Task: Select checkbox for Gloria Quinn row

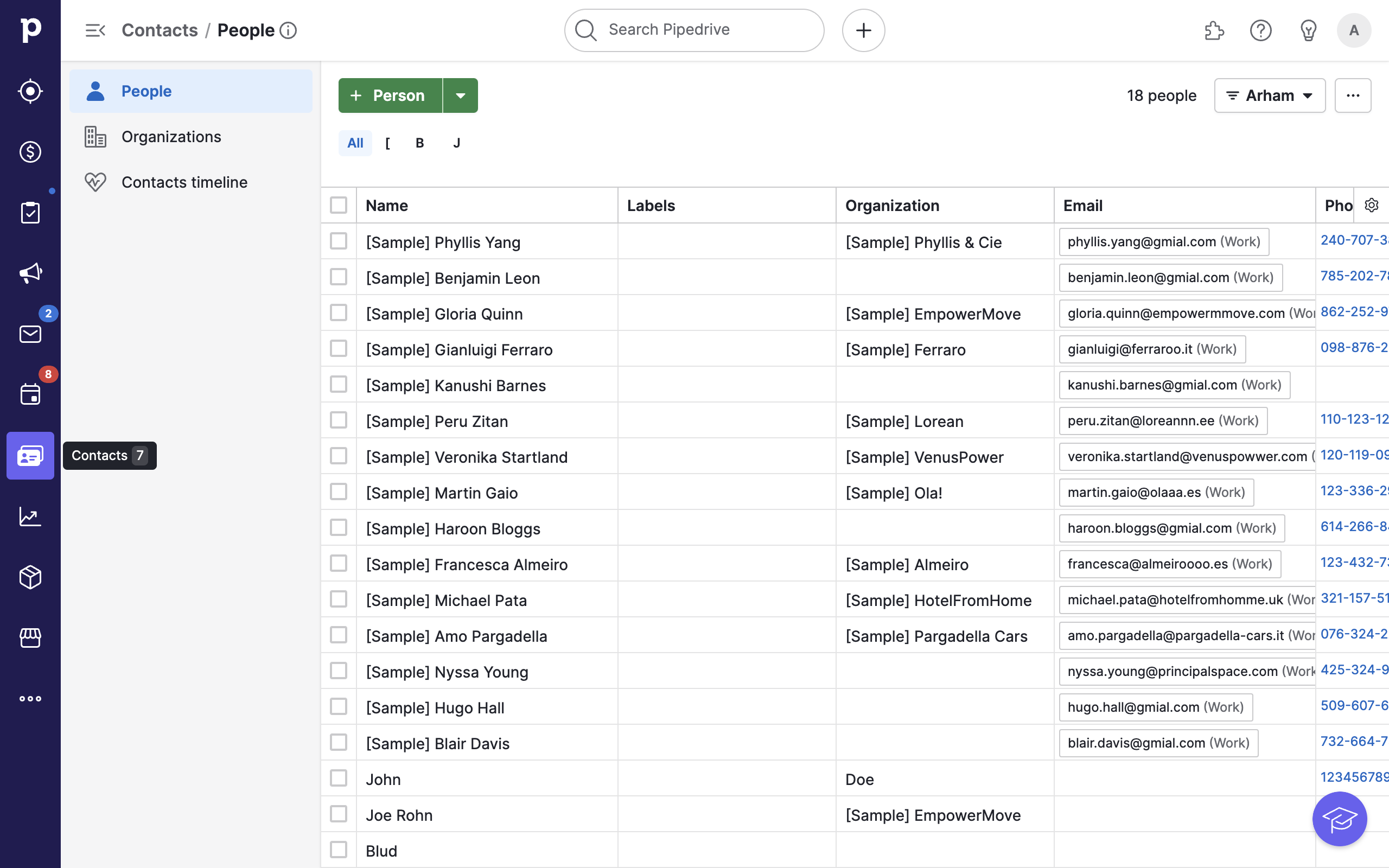Action: 339,313
